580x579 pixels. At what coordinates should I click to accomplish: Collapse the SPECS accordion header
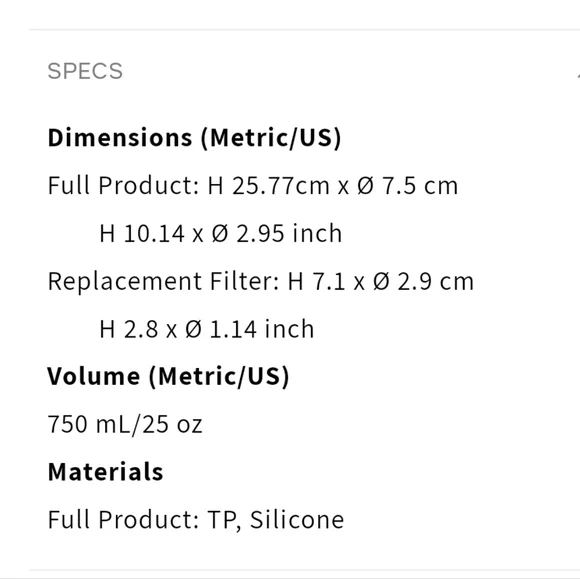[304, 71]
